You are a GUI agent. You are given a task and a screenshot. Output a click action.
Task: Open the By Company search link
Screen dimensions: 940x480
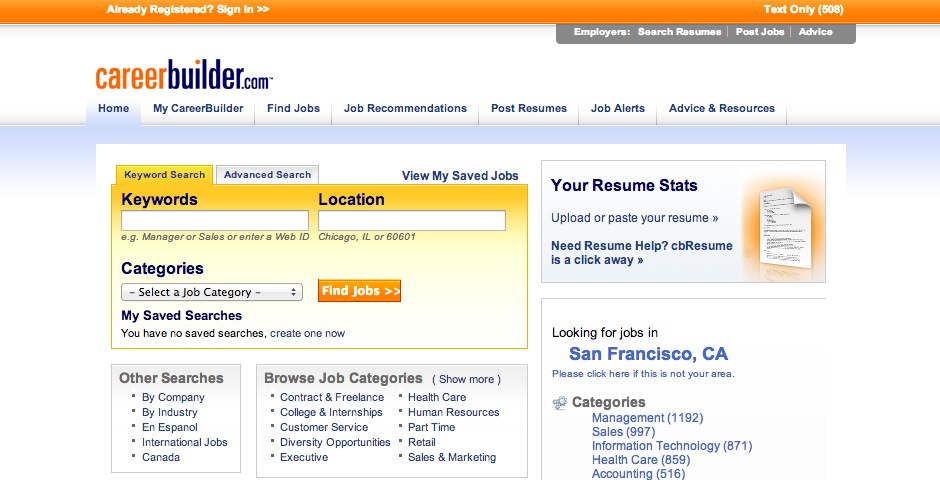point(173,397)
